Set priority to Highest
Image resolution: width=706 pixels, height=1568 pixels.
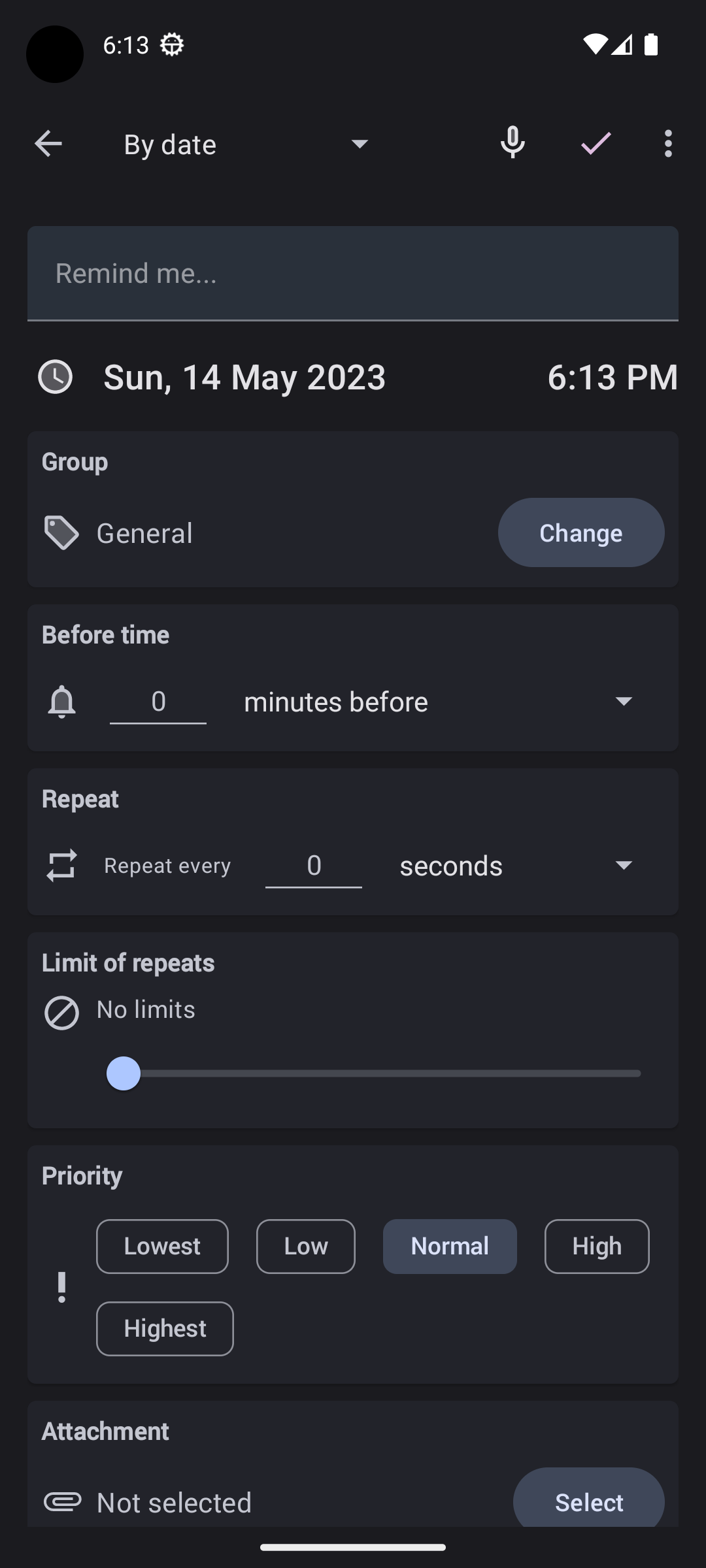(x=165, y=1329)
